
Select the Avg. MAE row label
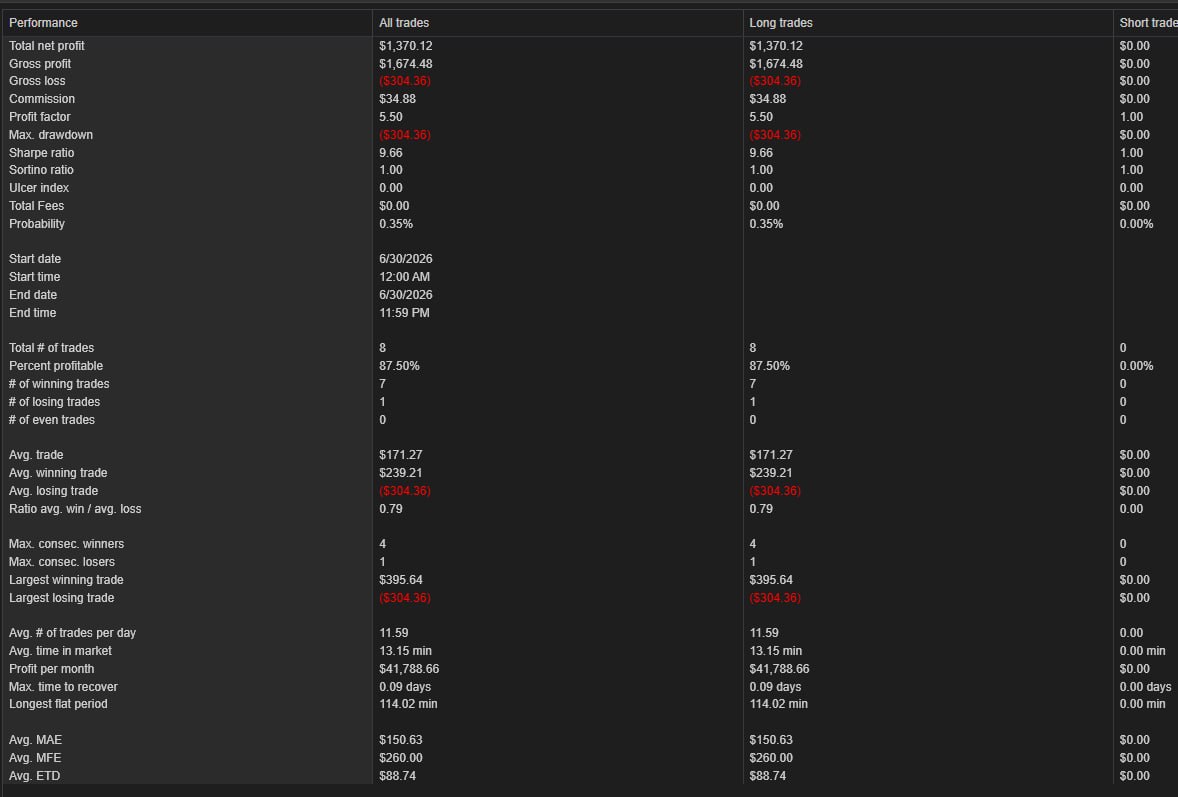pyautogui.click(x=35, y=741)
